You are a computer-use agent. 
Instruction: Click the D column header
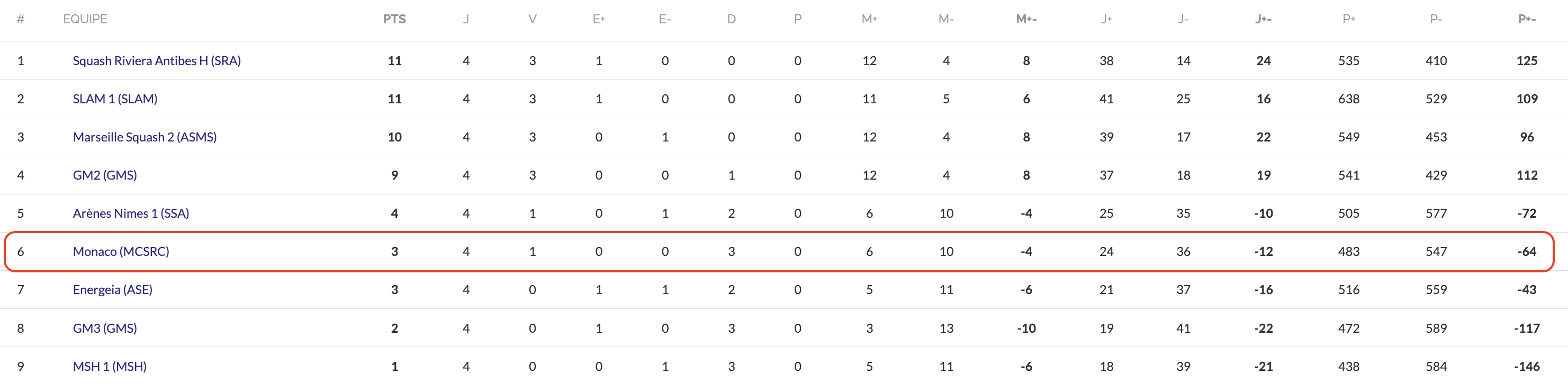pyautogui.click(x=731, y=20)
